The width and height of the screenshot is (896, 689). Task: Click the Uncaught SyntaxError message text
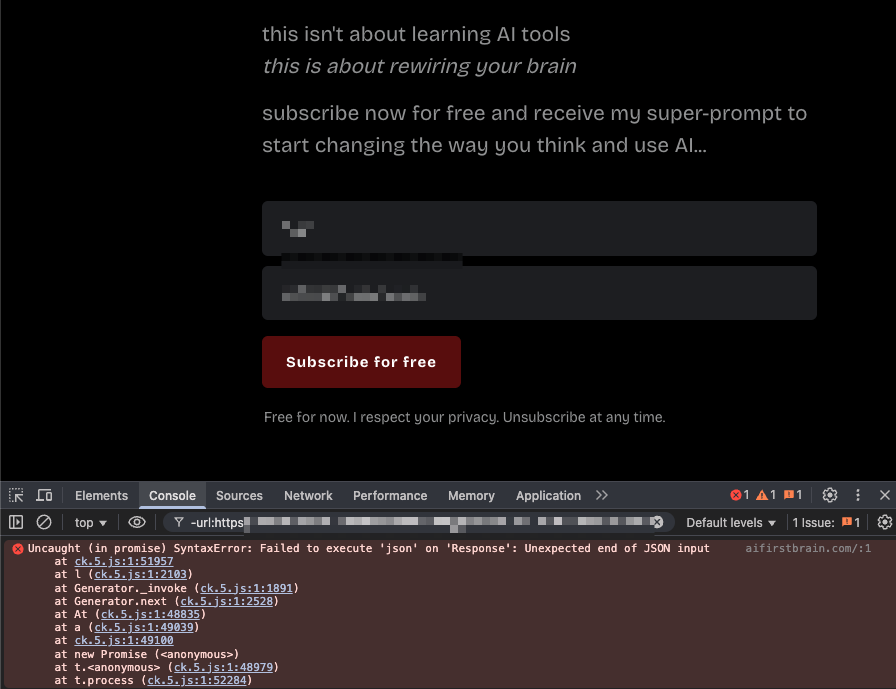(368, 548)
